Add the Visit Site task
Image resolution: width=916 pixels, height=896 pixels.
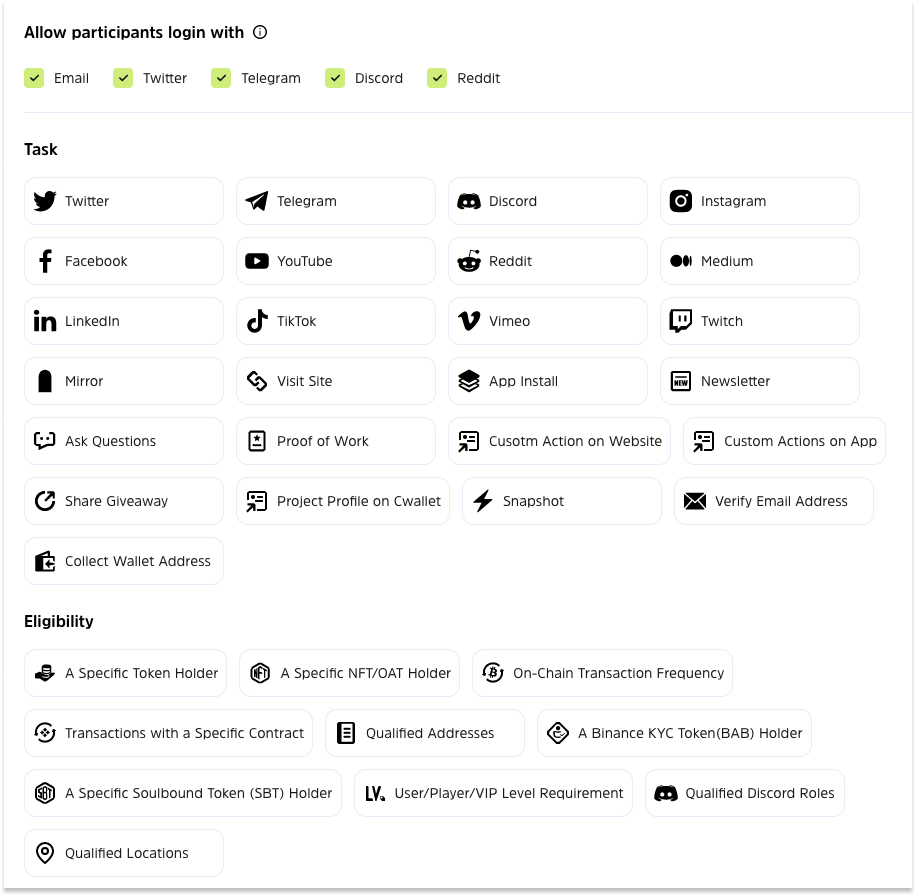(x=335, y=381)
